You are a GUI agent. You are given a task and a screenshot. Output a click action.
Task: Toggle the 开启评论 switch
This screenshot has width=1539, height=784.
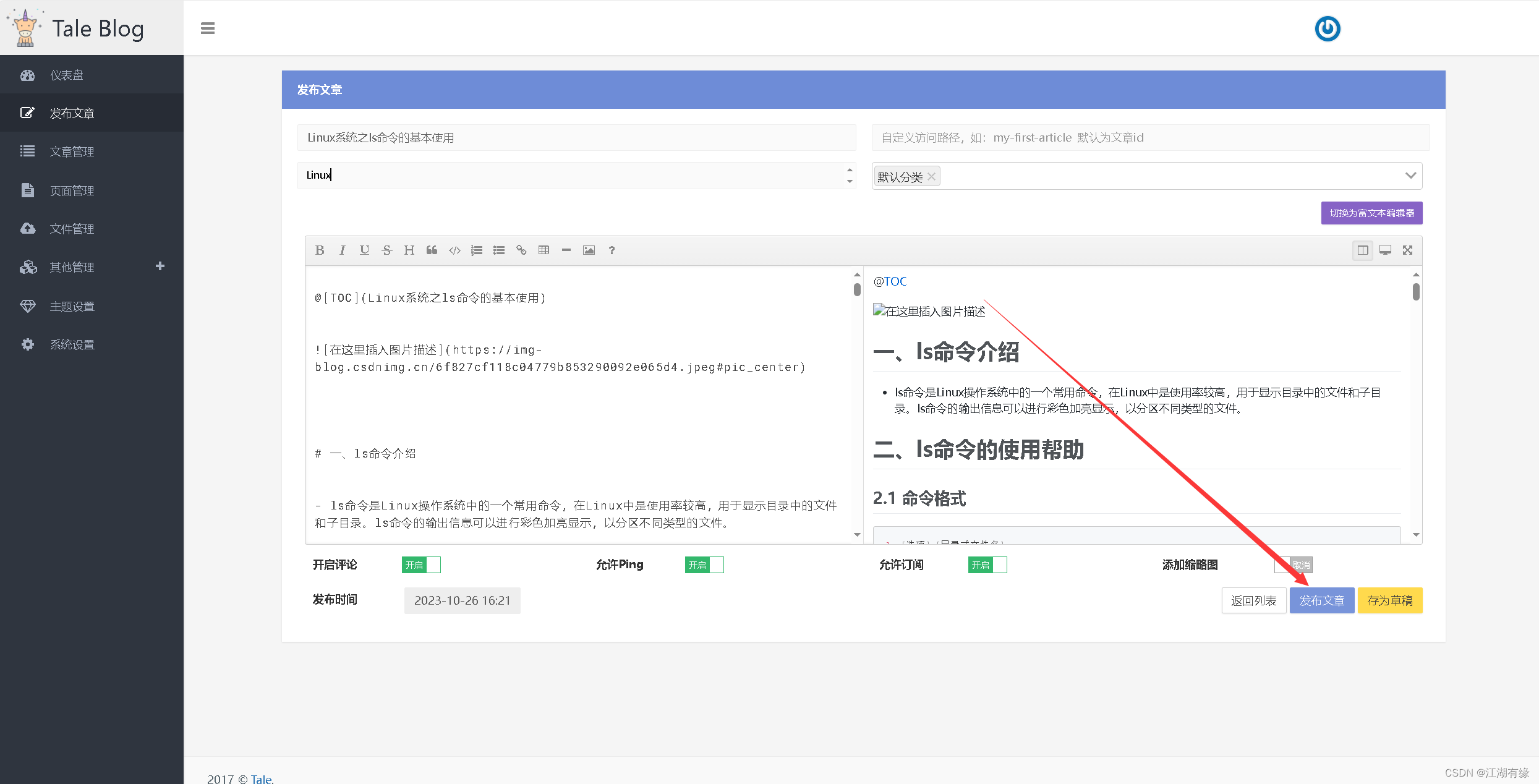coord(421,565)
